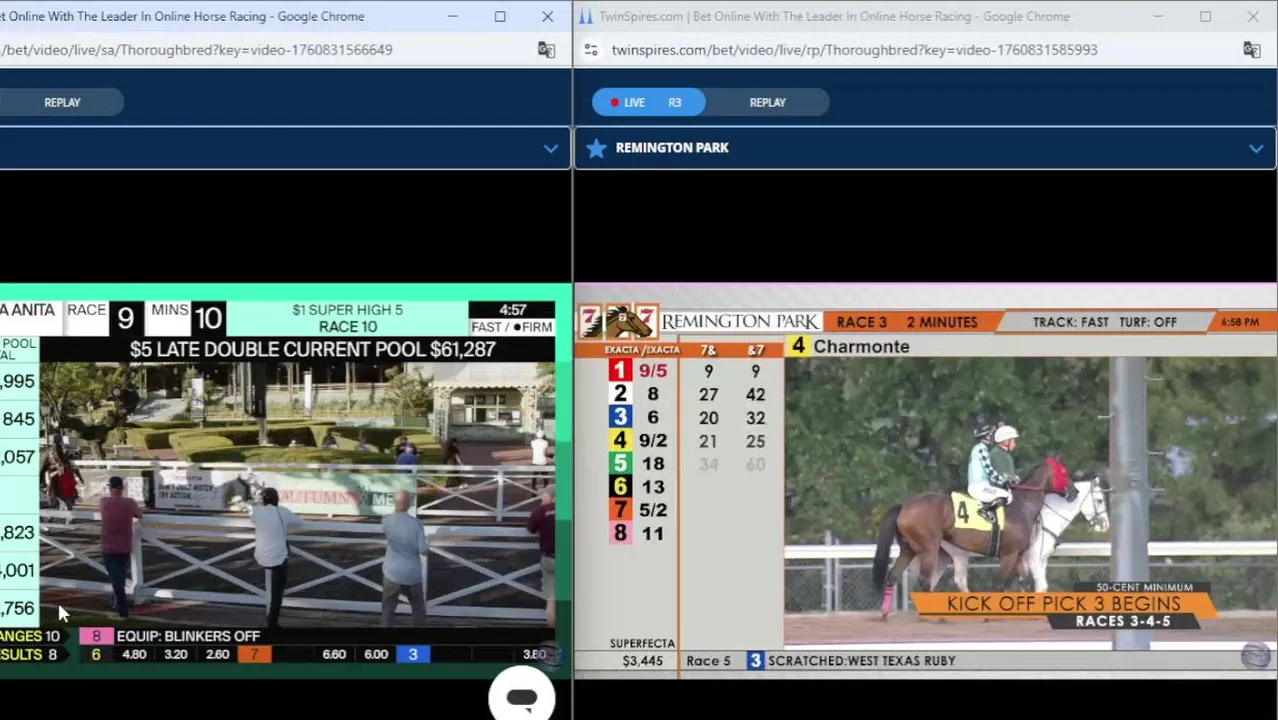Maximize the right Chrome window
This screenshot has height=720, width=1278.
[1205, 16]
